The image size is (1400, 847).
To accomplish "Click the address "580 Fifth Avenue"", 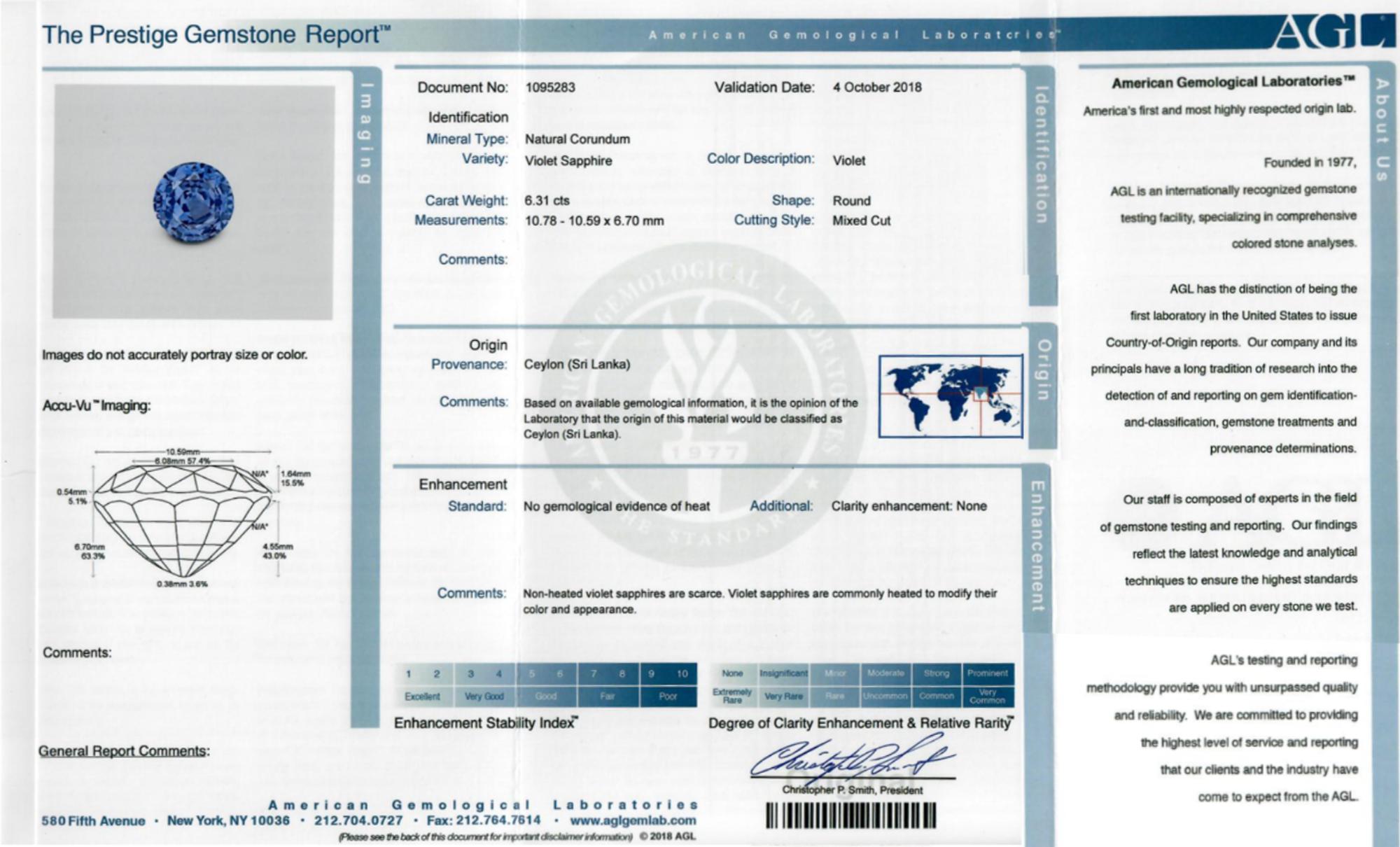I will tap(93, 821).
